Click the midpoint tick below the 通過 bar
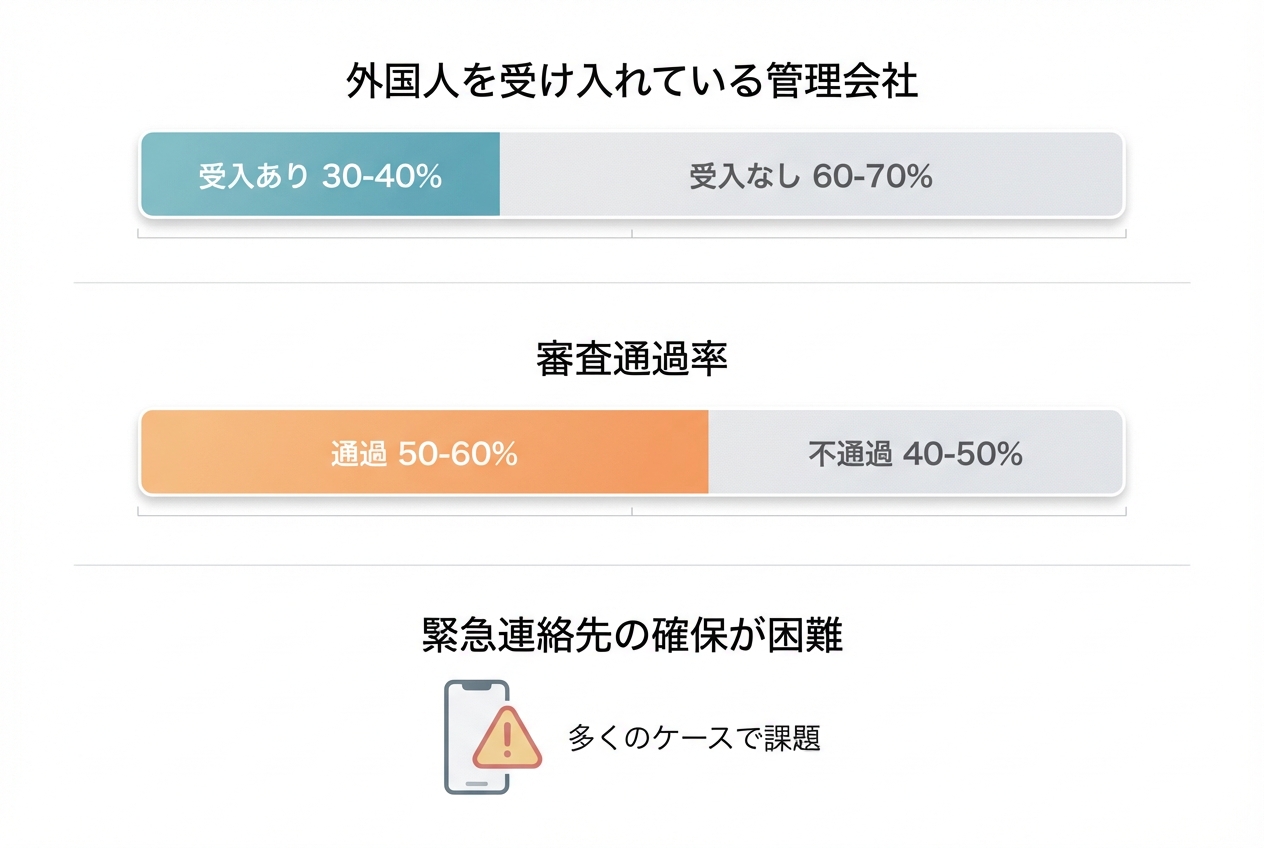The width and height of the screenshot is (1264, 848). 632,512
